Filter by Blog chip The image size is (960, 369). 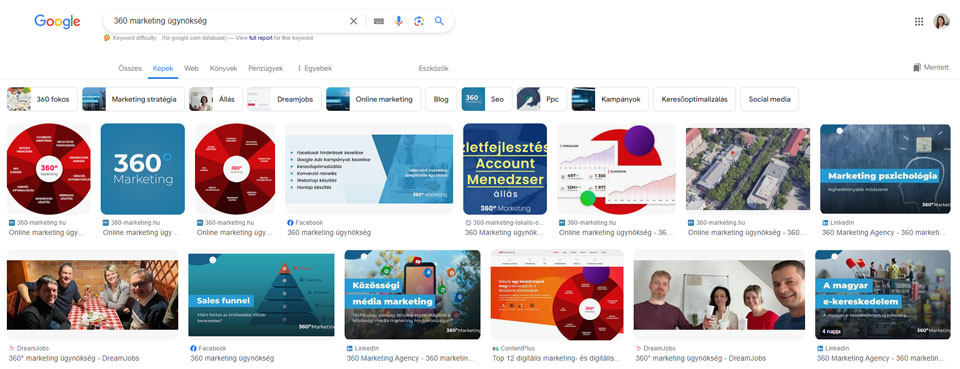click(x=441, y=99)
